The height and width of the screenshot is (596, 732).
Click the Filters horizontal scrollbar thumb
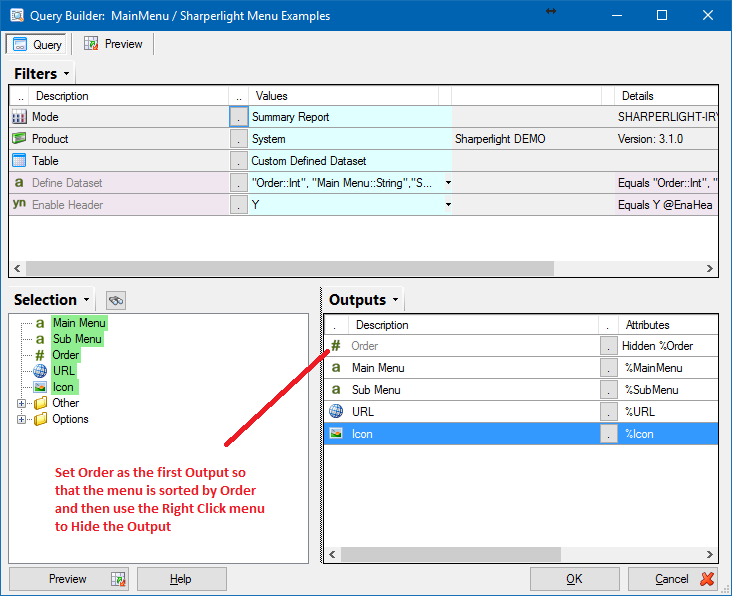[290, 268]
